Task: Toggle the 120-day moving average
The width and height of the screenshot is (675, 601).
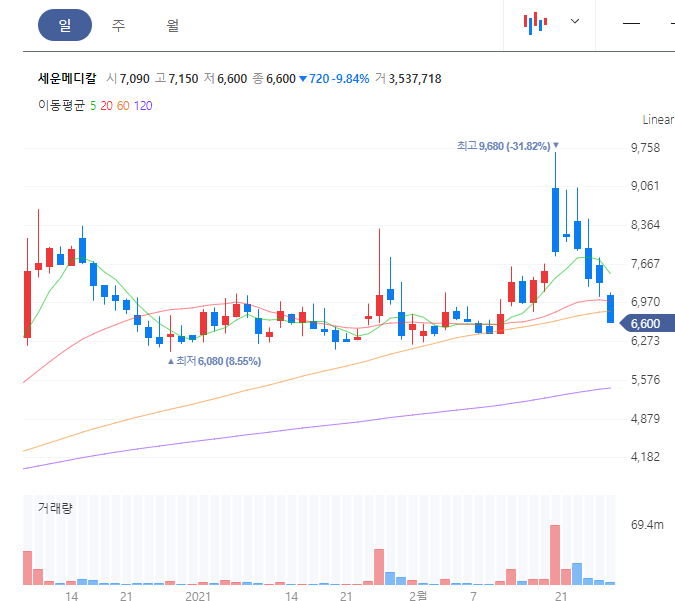Action: (x=143, y=106)
